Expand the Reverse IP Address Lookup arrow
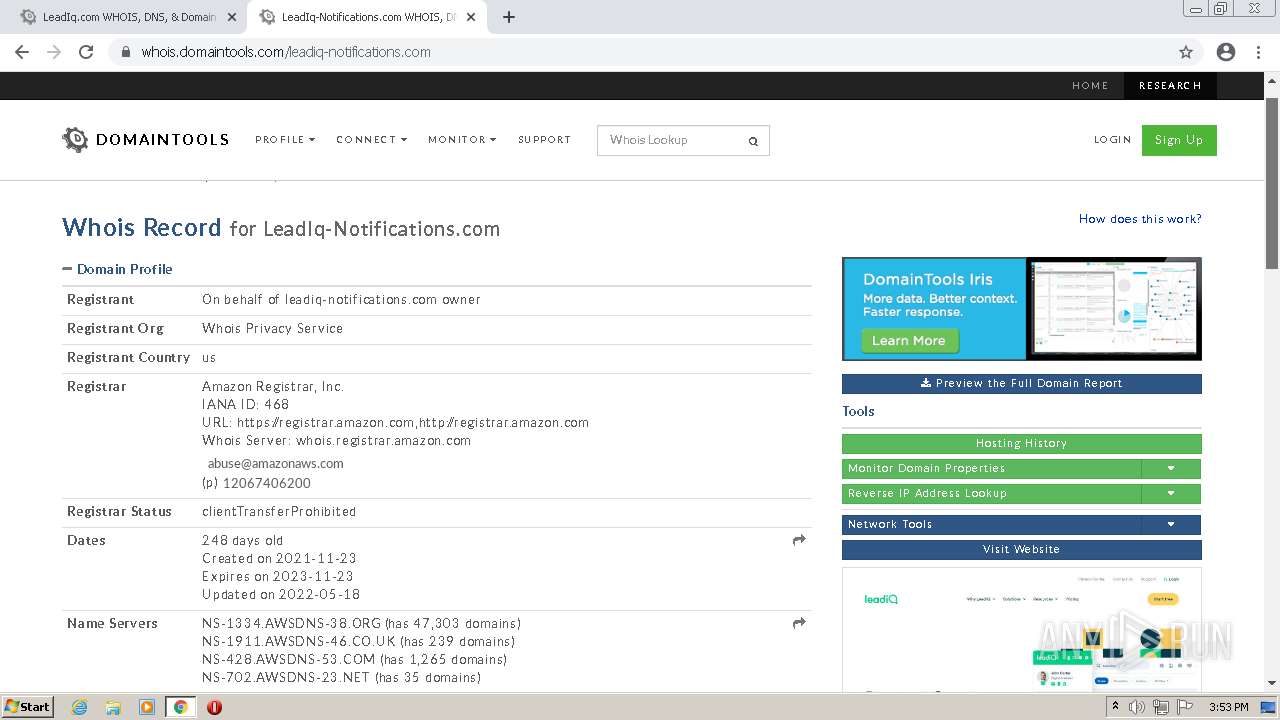The height and width of the screenshot is (720, 1280). point(1171,494)
